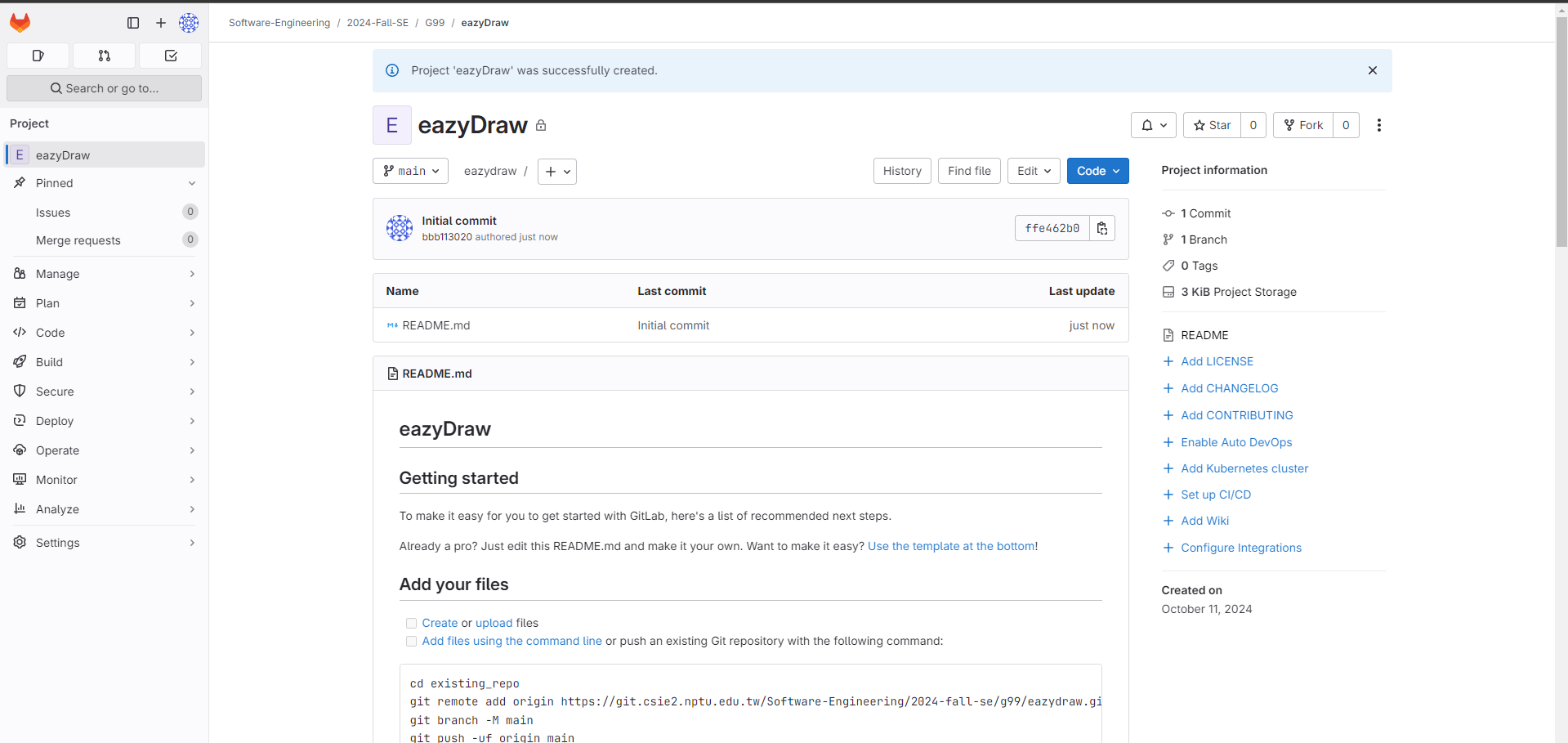The height and width of the screenshot is (743, 1568).
Task: Expand the notification bell dropdown
Action: (1153, 125)
